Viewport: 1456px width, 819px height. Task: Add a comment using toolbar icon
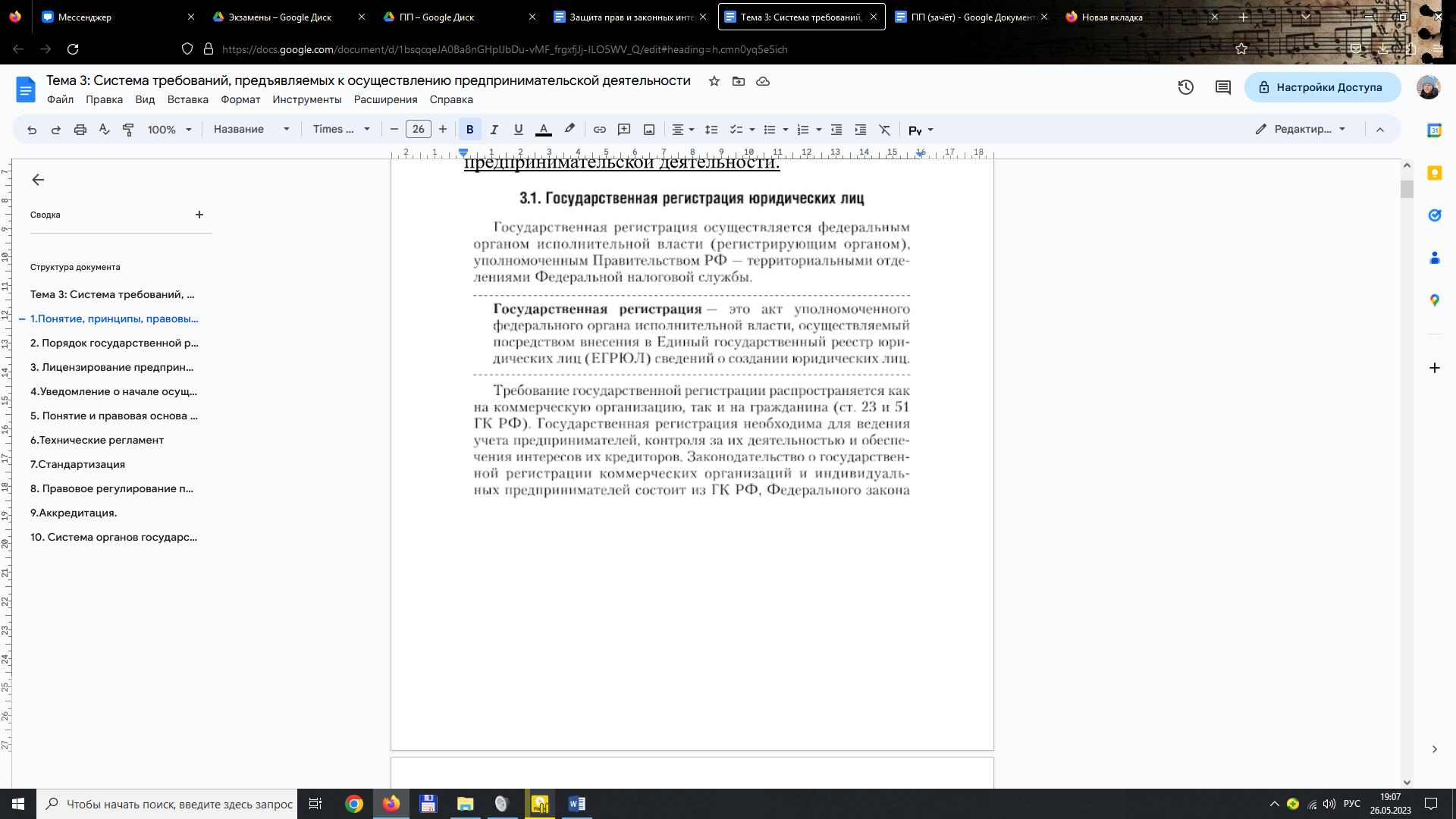coord(624,130)
